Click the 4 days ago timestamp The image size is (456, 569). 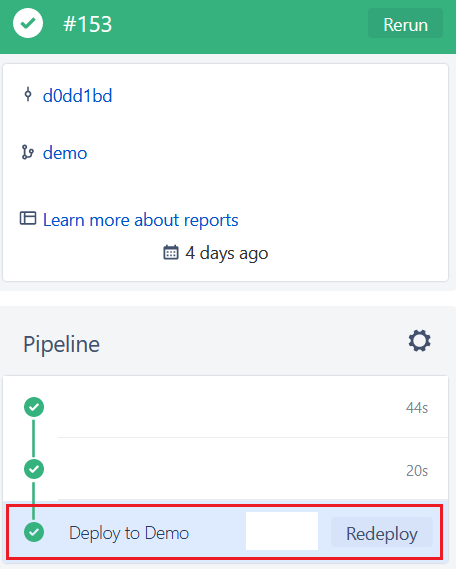tap(227, 253)
